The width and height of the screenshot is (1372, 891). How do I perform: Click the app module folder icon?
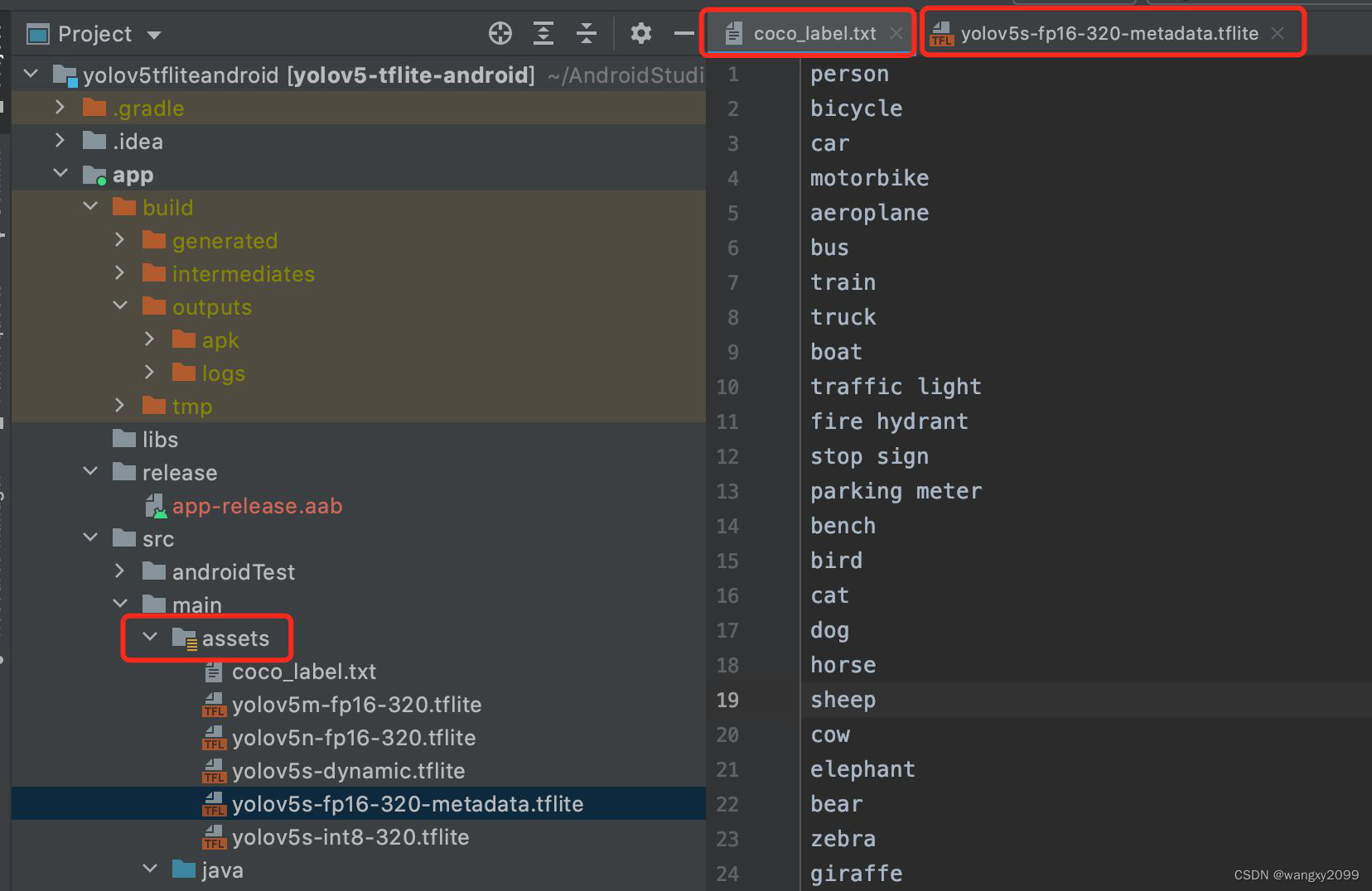94,175
